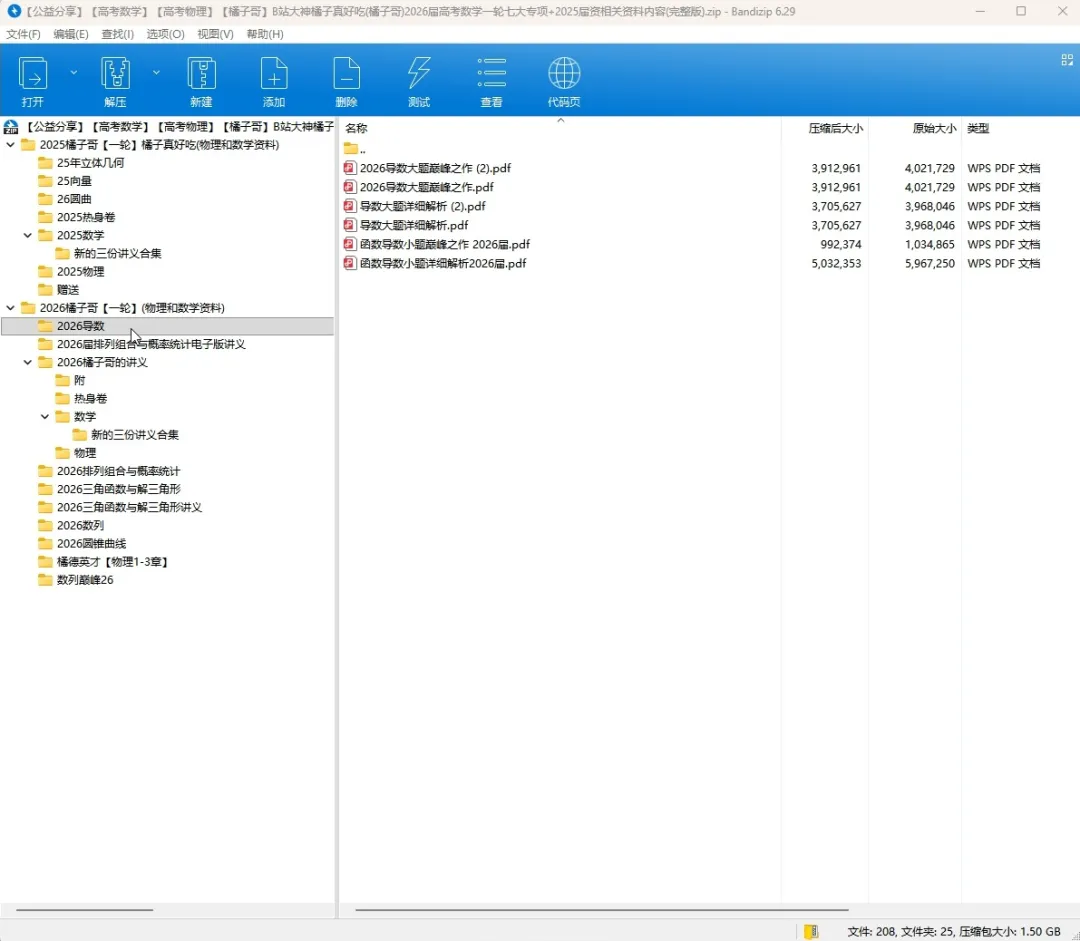Click PDF icon of 导数大题详细解析 (2).pdf
Image resolution: width=1080 pixels, height=941 pixels.
click(350, 206)
